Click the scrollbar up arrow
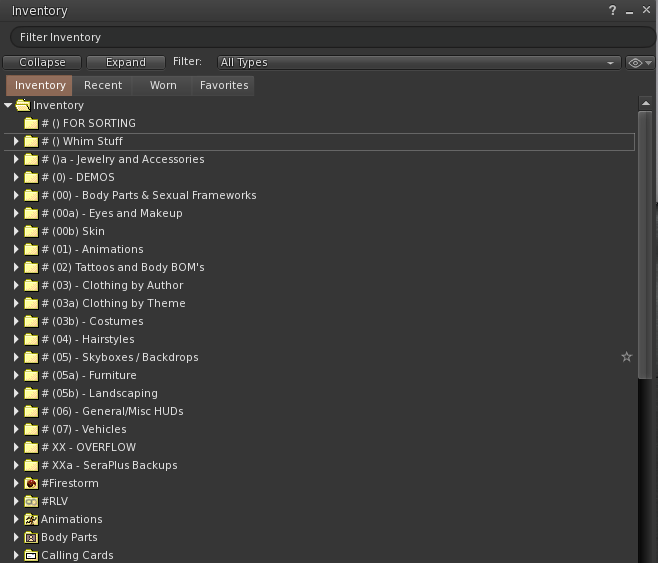 645,103
